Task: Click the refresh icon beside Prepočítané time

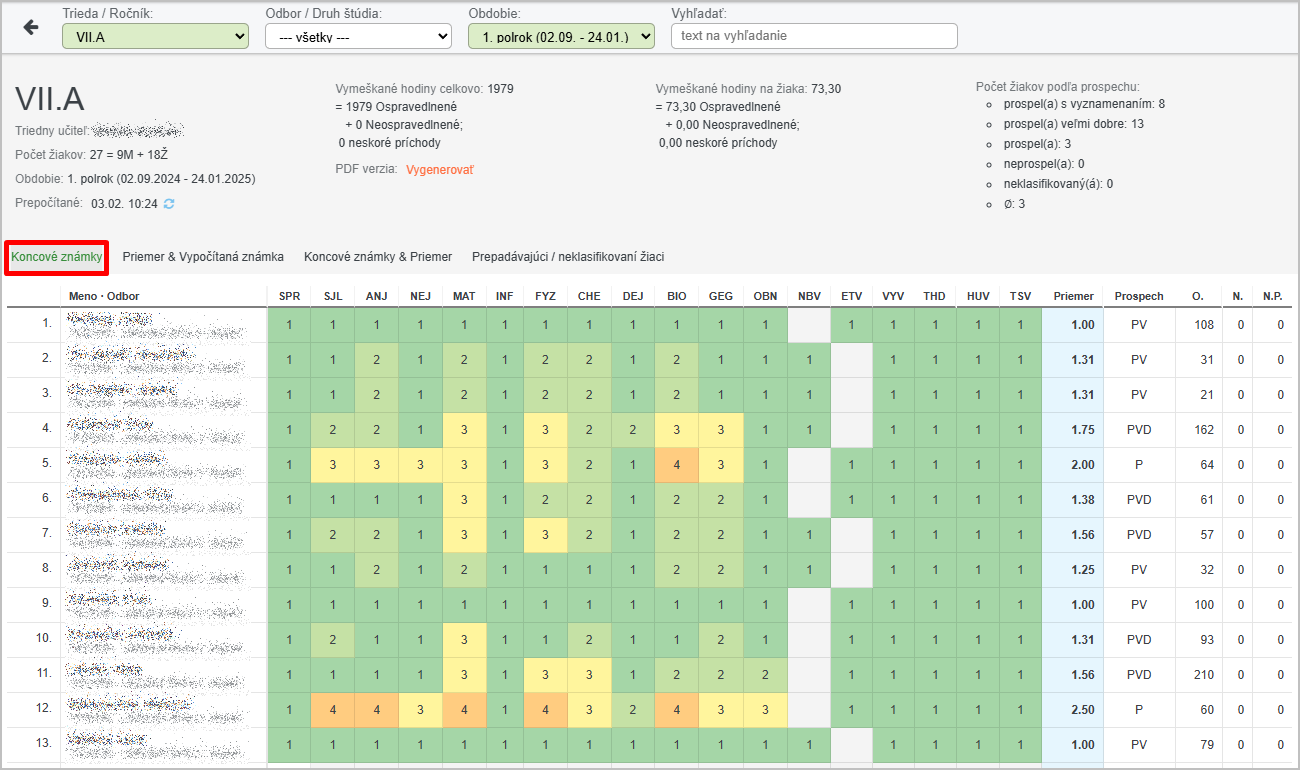Action: tap(169, 204)
